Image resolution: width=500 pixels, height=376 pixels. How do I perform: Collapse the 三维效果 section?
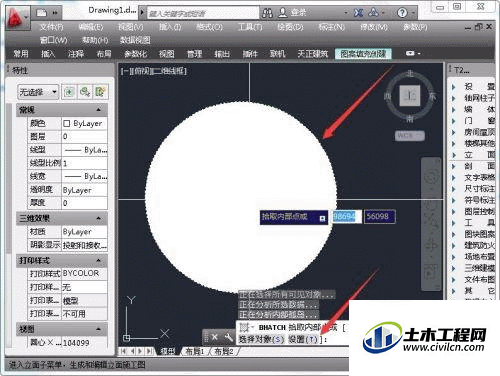click(x=98, y=218)
